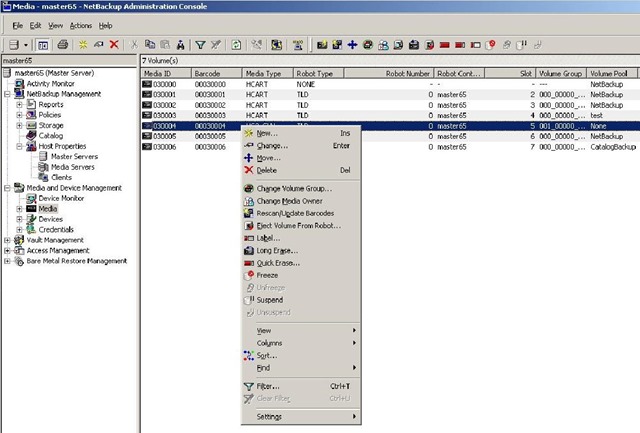This screenshot has height=433, width=640.
Task: Collapse Media and Device Management node
Action: [7, 188]
